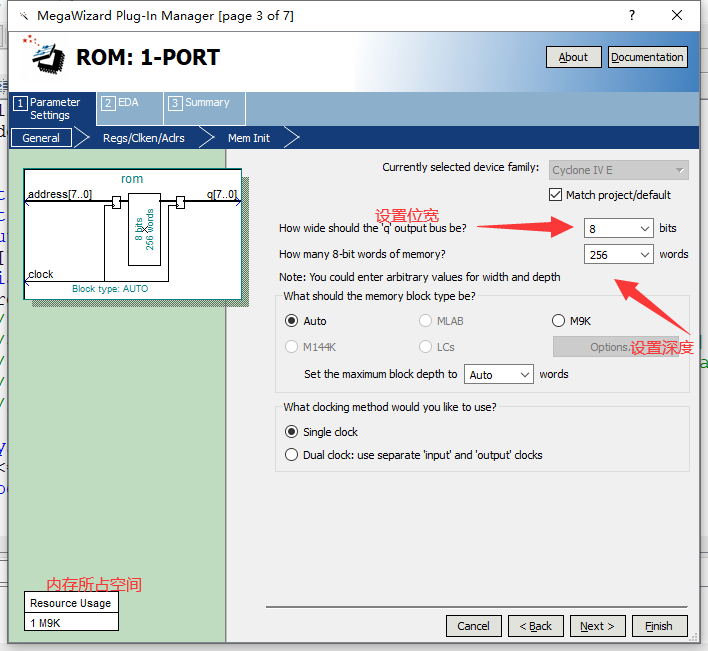Click the rom block diagram preview
708x651 pixels.
click(133, 234)
